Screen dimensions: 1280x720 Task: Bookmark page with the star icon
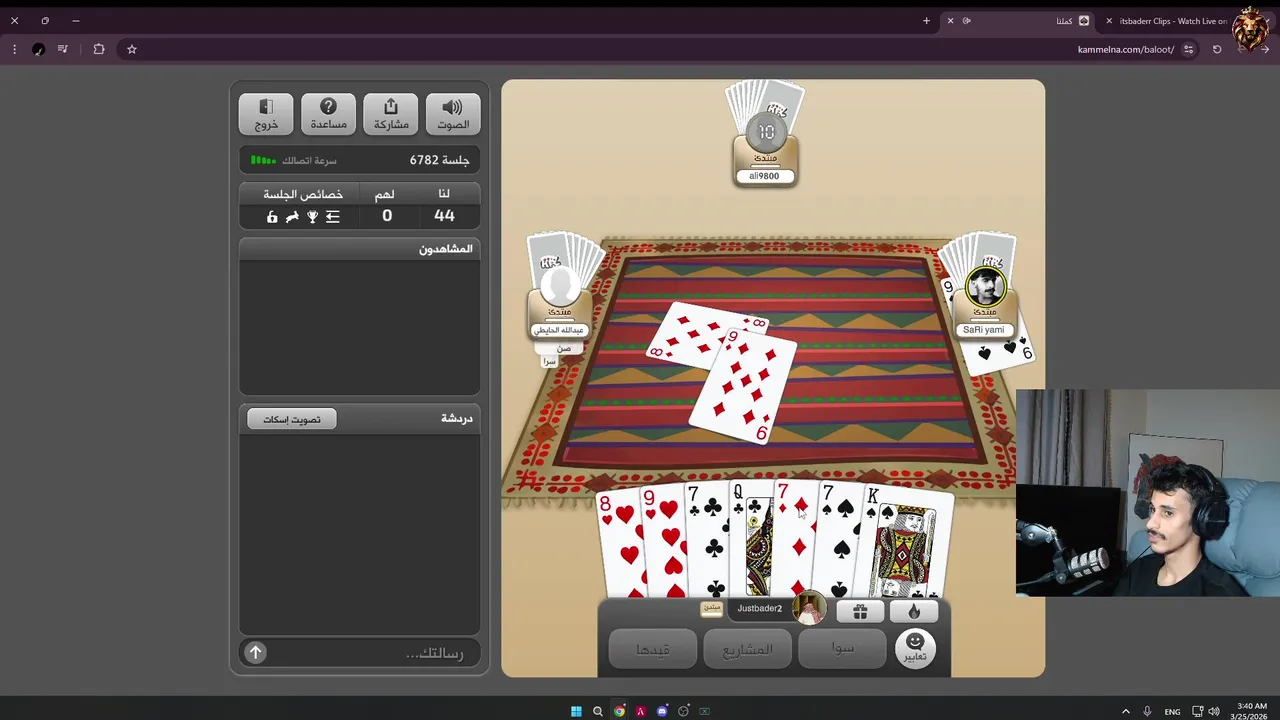point(131,49)
